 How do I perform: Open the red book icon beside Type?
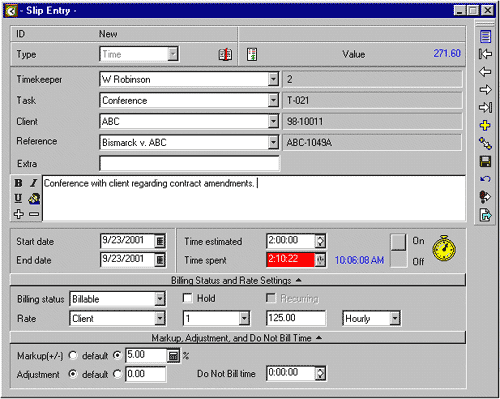point(225,54)
